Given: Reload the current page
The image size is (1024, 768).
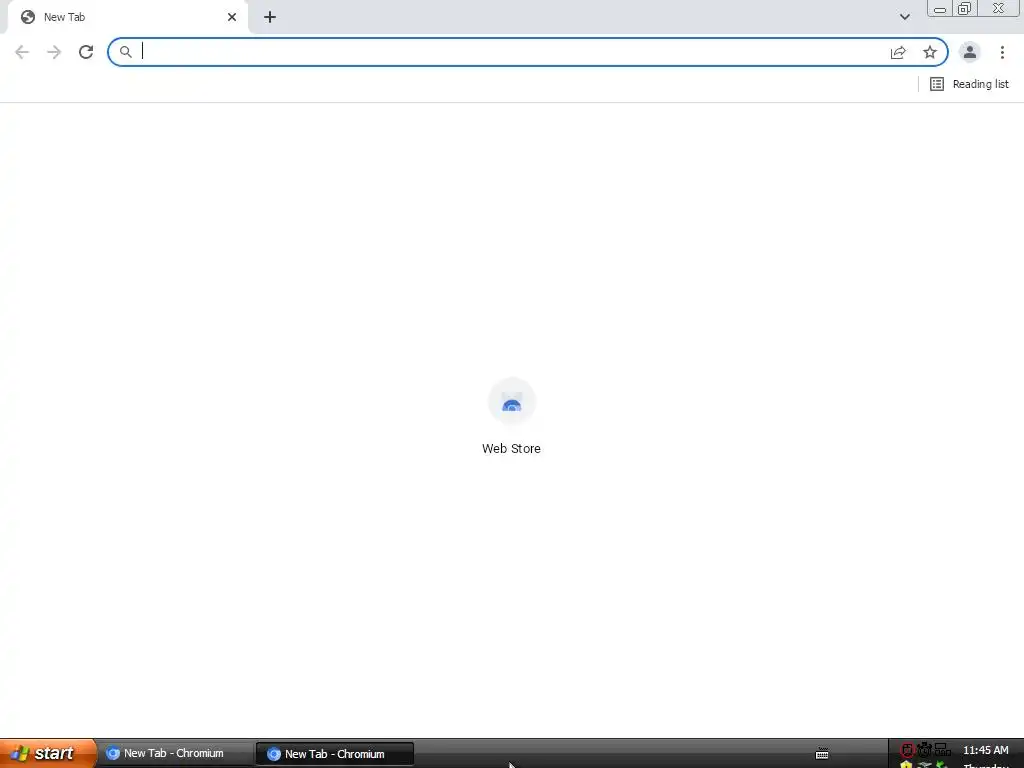Looking at the screenshot, I should pos(86,52).
